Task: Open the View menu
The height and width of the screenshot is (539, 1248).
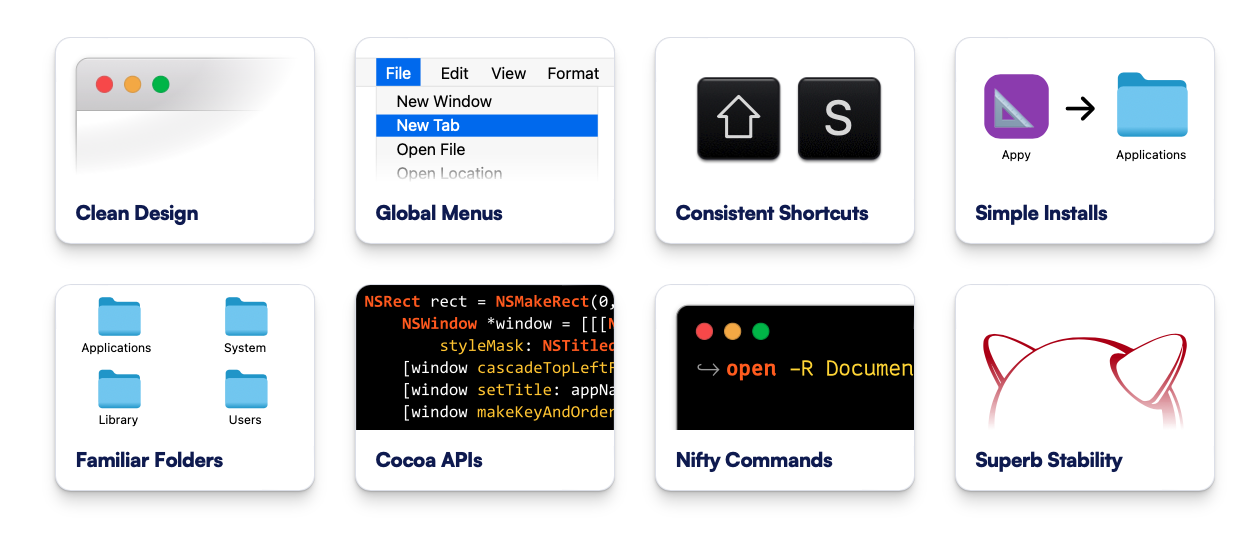Action: [x=508, y=73]
